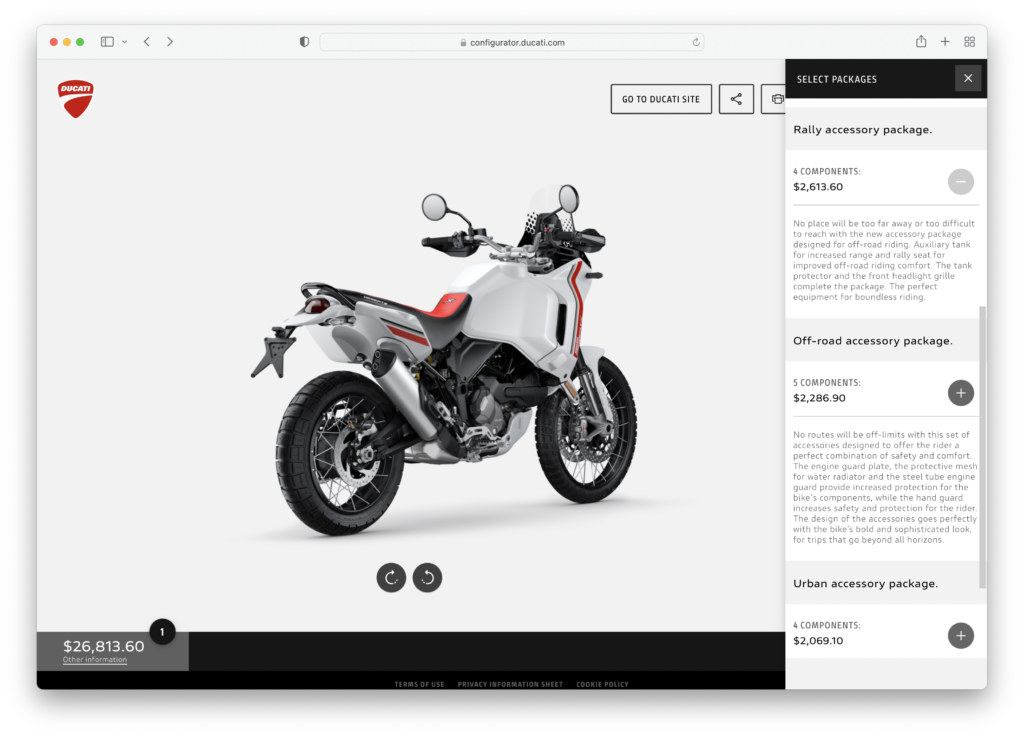Viewport: 1024px width, 738px height.
Task: Open Safari tab overview icon
Action: click(x=969, y=42)
